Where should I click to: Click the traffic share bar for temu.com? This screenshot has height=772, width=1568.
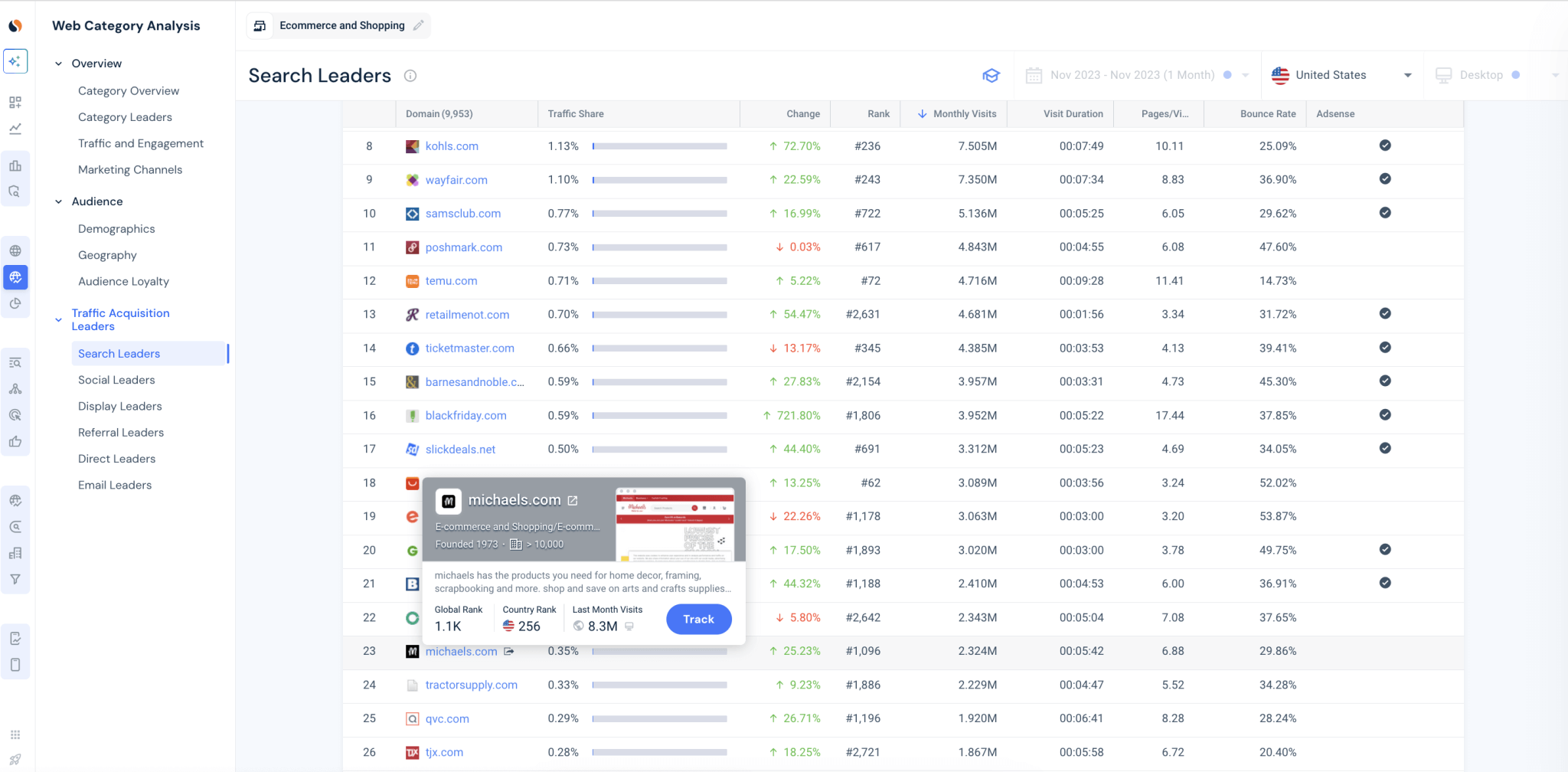point(658,281)
